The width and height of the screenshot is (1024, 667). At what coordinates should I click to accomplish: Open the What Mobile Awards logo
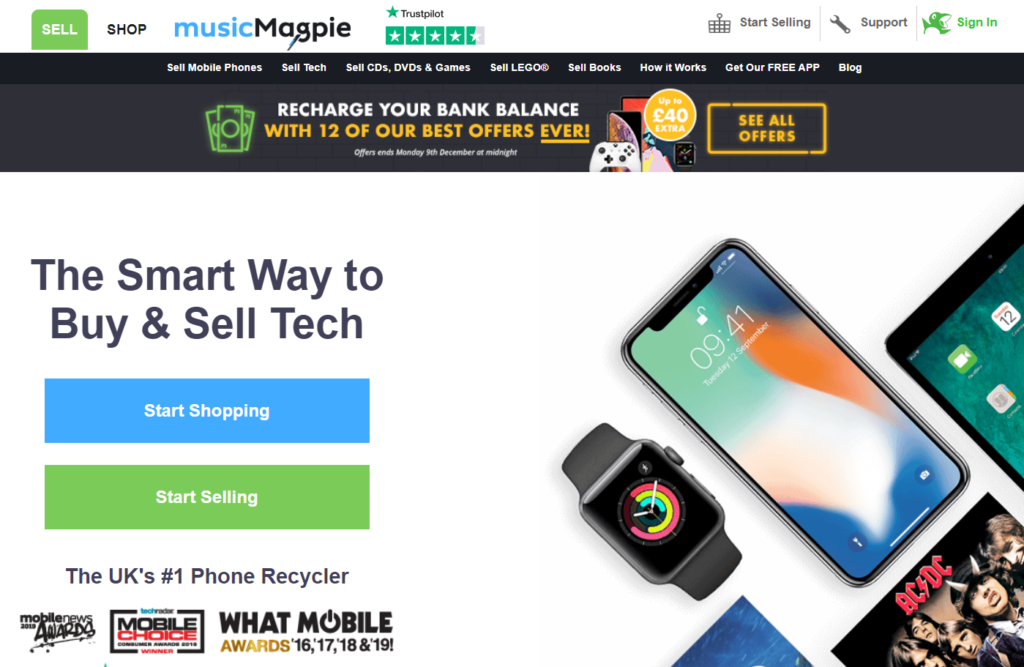click(x=306, y=631)
